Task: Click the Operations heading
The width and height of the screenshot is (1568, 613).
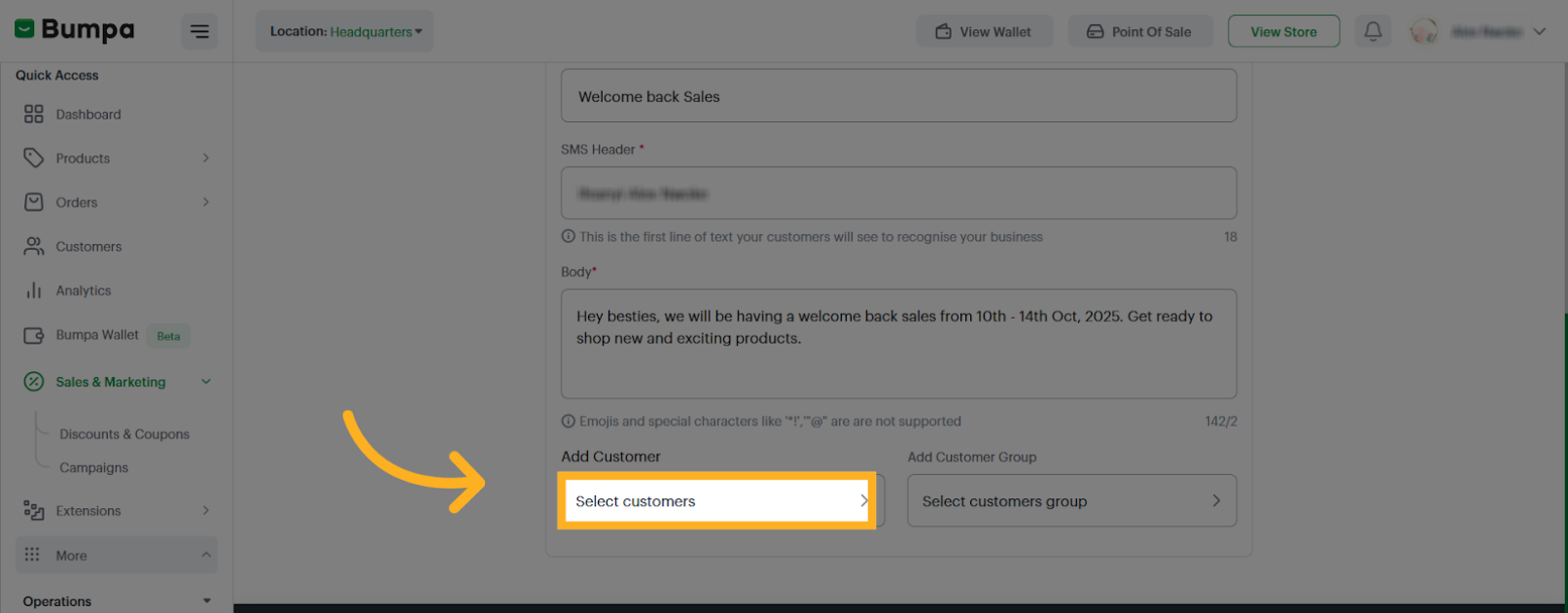Action: [57, 601]
